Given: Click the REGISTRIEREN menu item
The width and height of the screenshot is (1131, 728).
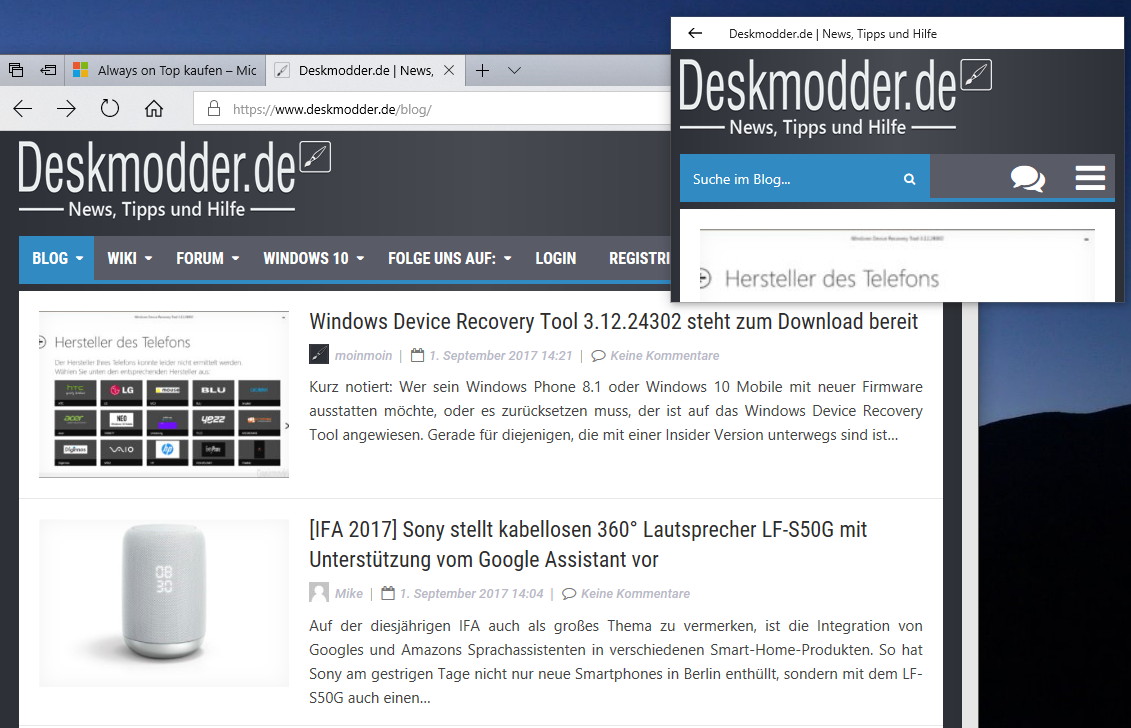Looking at the screenshot, I should [x=639, y=258].
